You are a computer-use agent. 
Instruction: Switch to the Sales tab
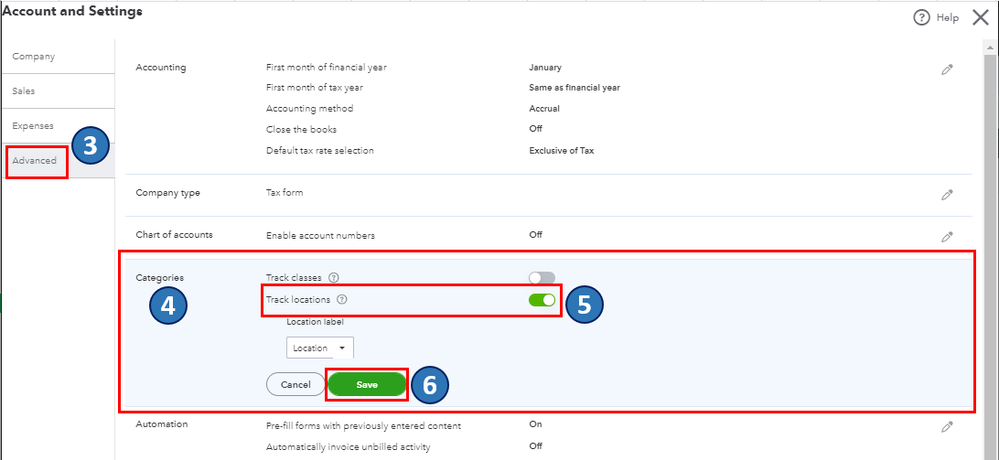[24, 91]
